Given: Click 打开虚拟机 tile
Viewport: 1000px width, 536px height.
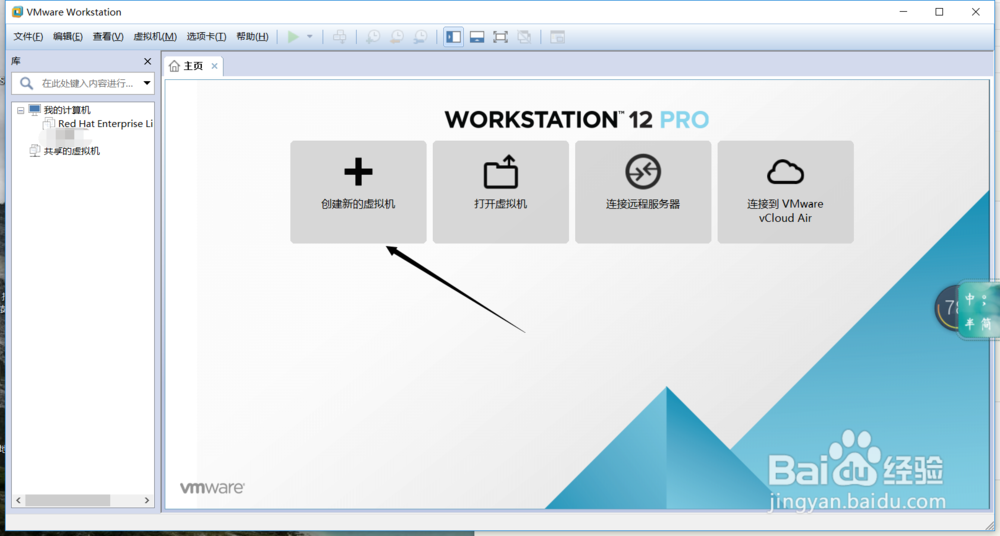Looking at the screenshot, I should point(501,192).
